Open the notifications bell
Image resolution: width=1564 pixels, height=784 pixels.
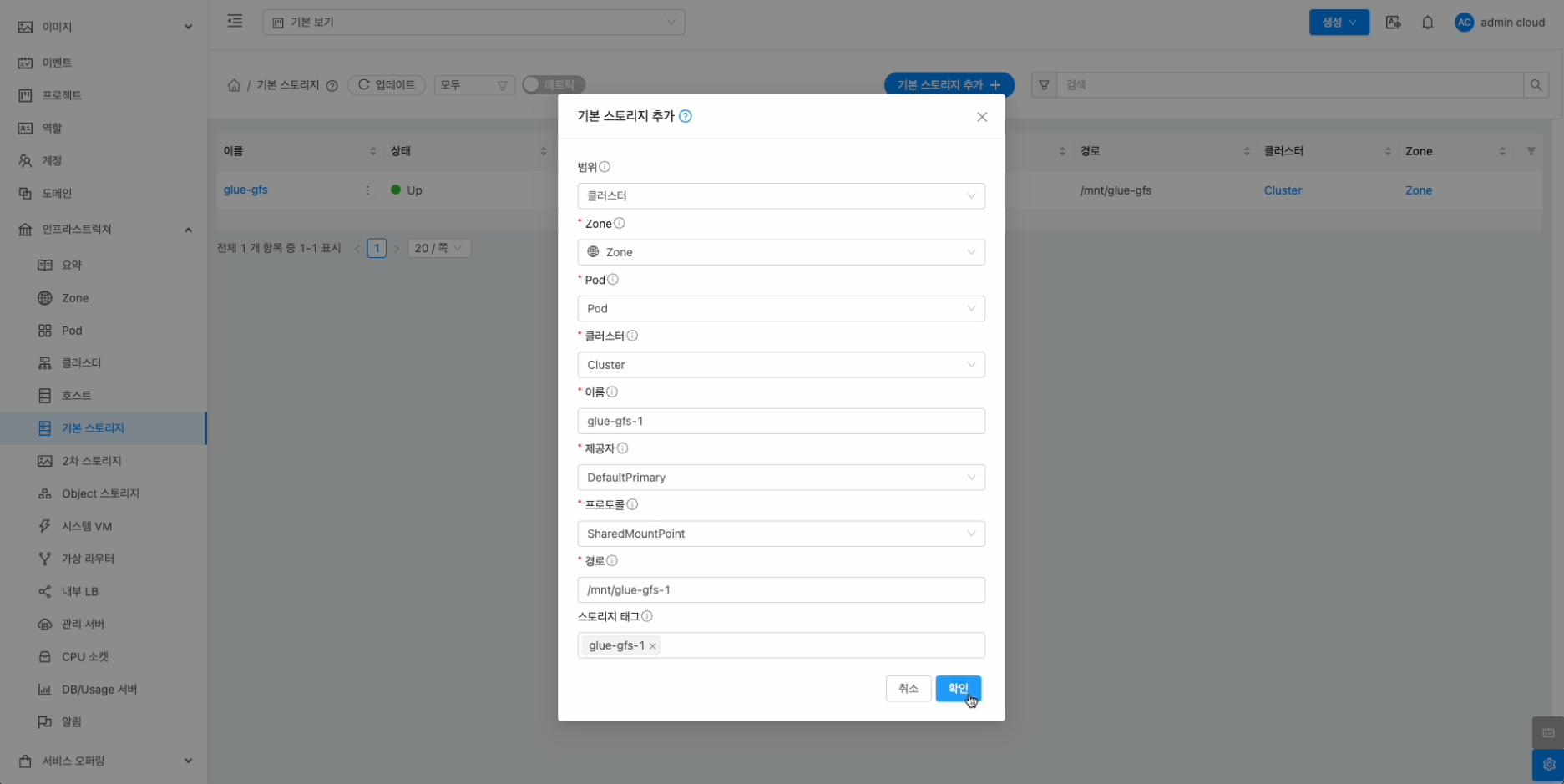(1428, 23)
